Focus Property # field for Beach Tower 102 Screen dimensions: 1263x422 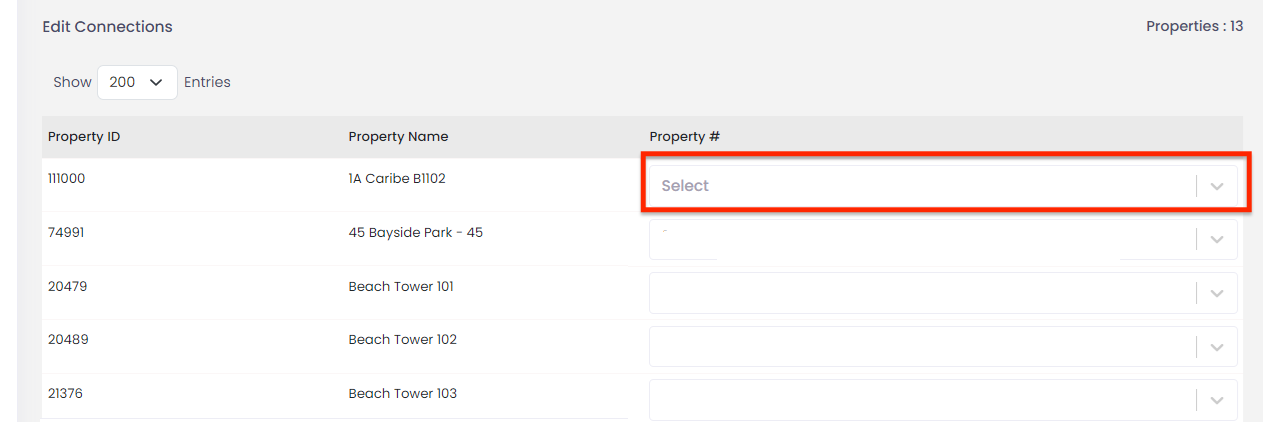click(920, 347)
